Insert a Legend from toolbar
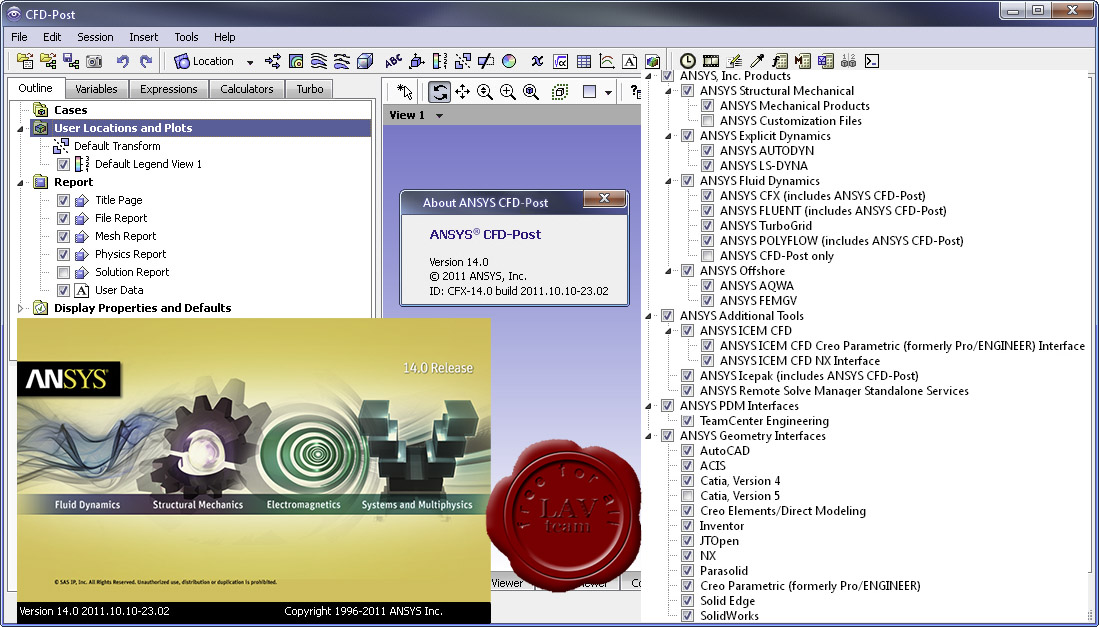Image resolution: width=1099 pixels, height=627 pixels. point(440,61)
